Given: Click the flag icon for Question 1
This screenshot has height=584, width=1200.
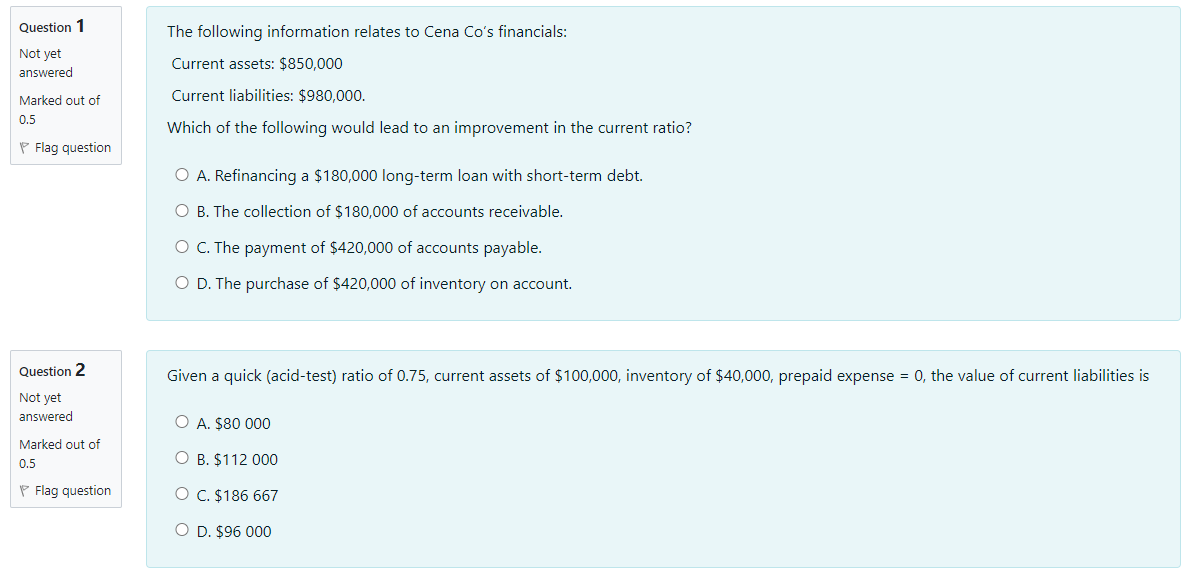Looking at the screenshot, I should click(x=23, y=147).
